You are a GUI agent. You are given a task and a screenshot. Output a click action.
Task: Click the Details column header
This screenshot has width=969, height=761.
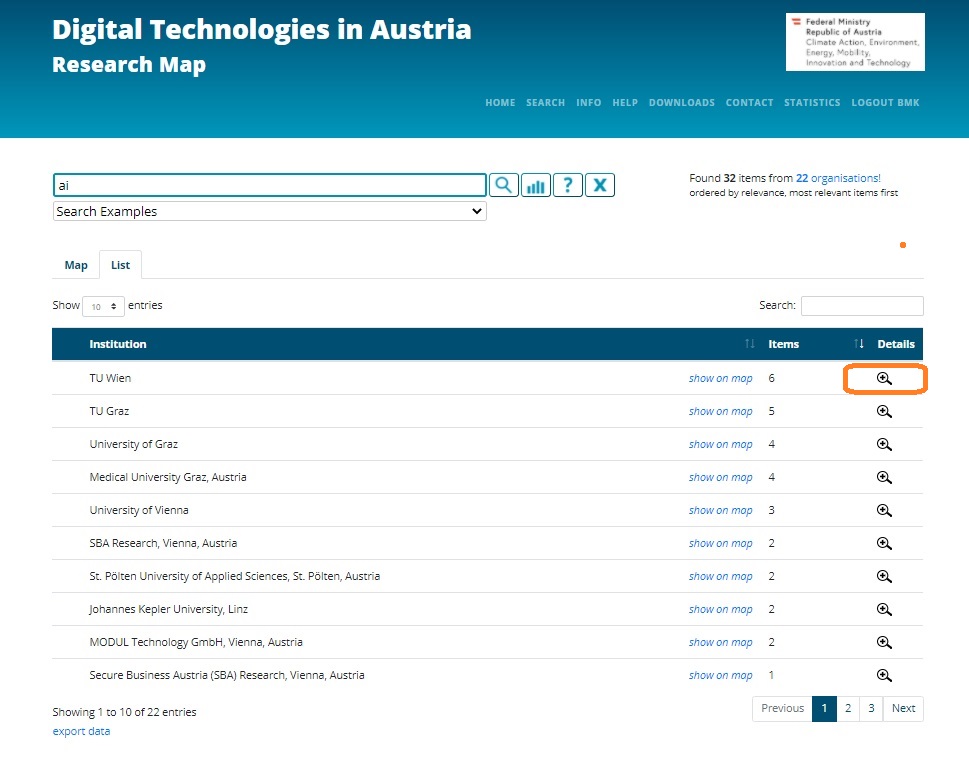point(896,344)
